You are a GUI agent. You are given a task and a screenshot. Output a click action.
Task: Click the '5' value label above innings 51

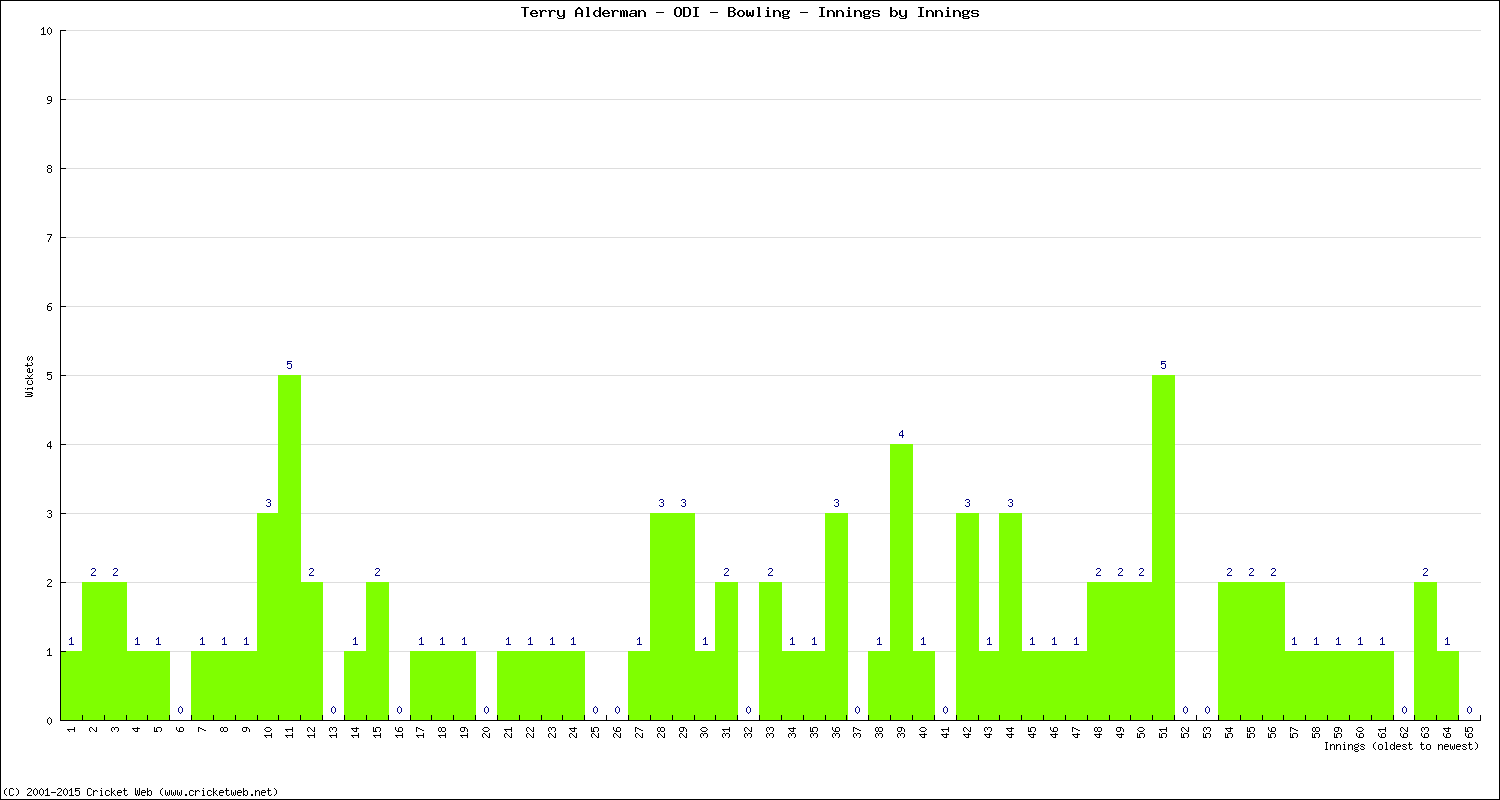pyautogui.click(x=1163, y=365)
